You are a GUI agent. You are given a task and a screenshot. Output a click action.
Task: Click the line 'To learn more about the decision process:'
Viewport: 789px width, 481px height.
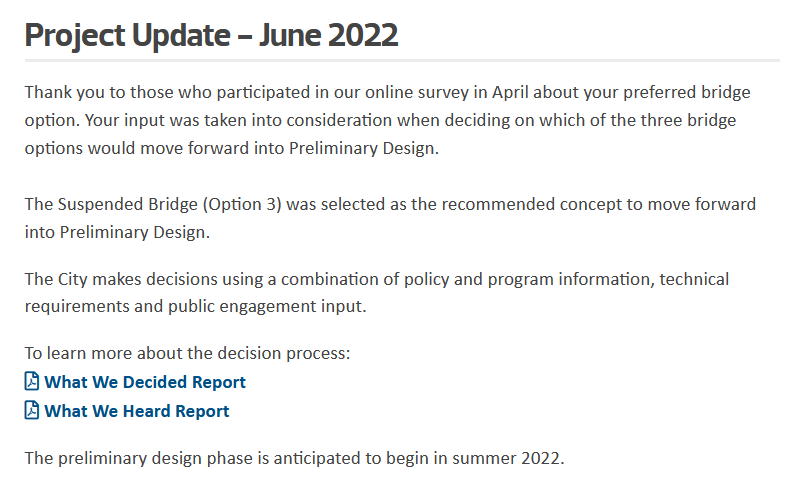click(x=187, y=353)
